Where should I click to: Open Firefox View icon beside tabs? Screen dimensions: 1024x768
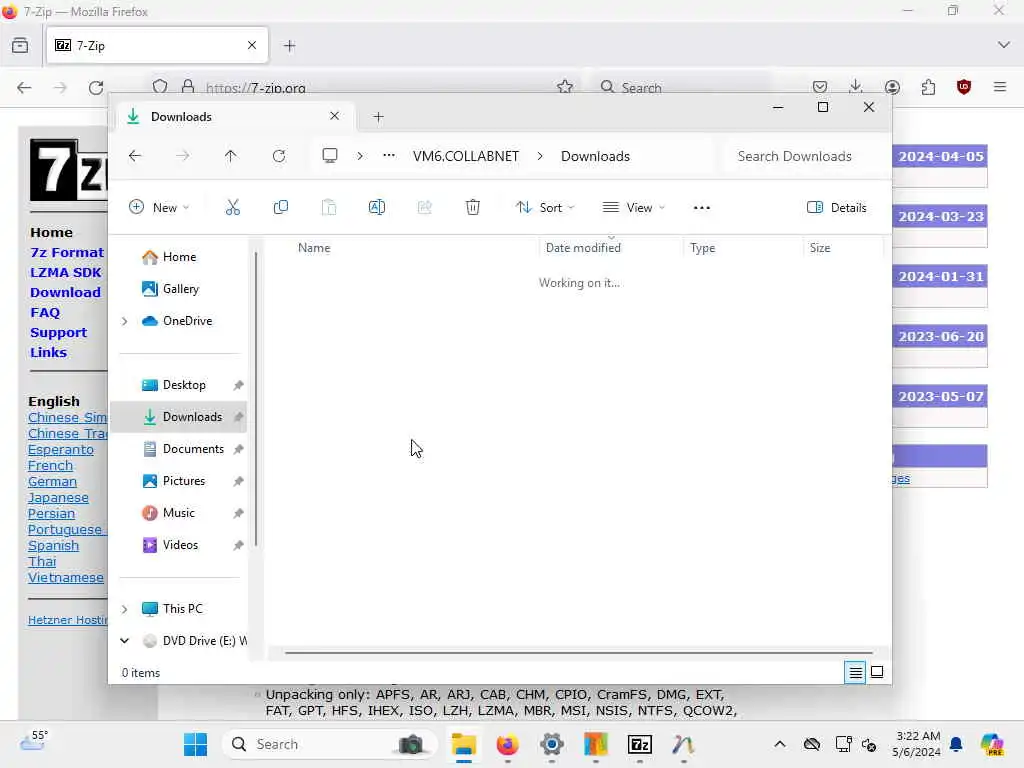(20, 46)
